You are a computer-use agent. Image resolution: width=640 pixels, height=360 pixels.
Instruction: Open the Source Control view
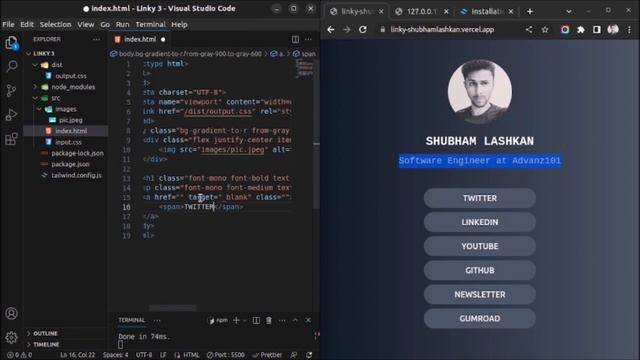point(11,90)
